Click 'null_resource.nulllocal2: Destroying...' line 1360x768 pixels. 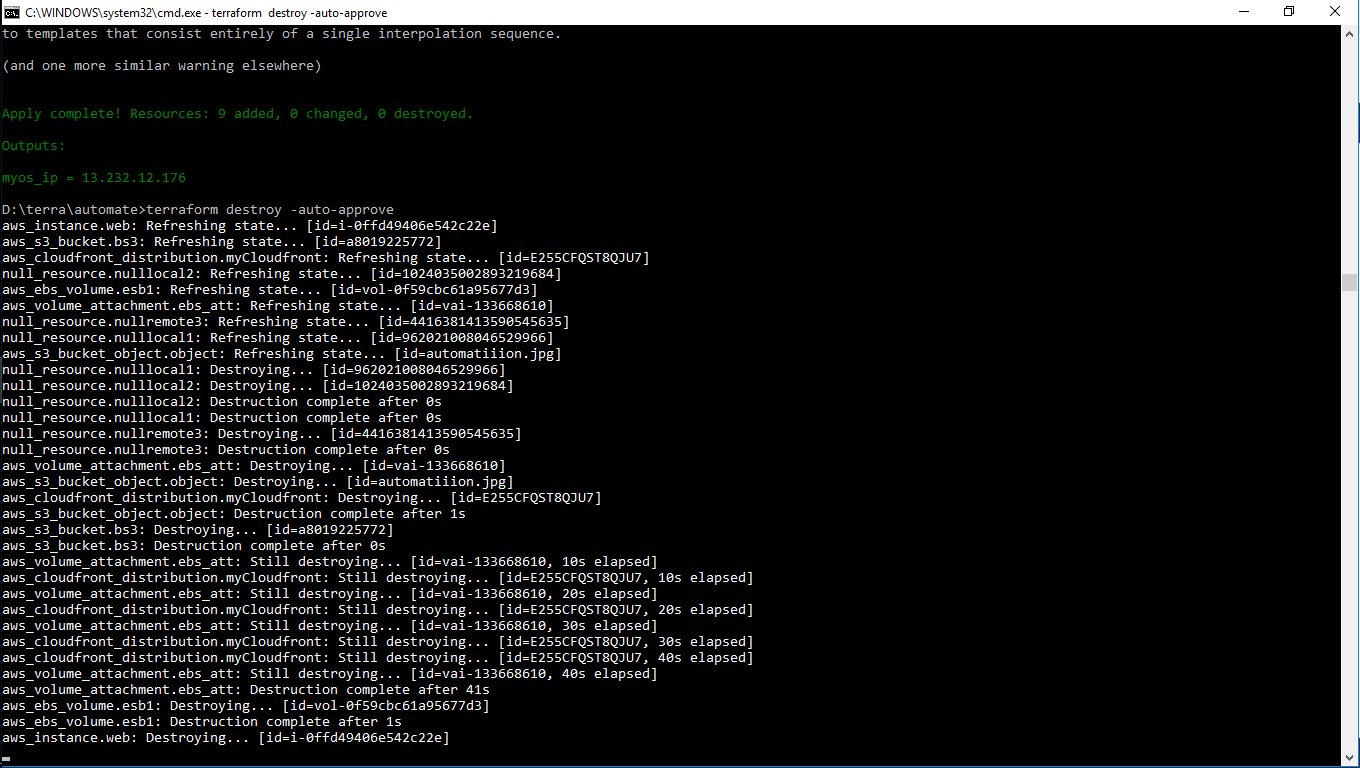(x=258, y=386)
